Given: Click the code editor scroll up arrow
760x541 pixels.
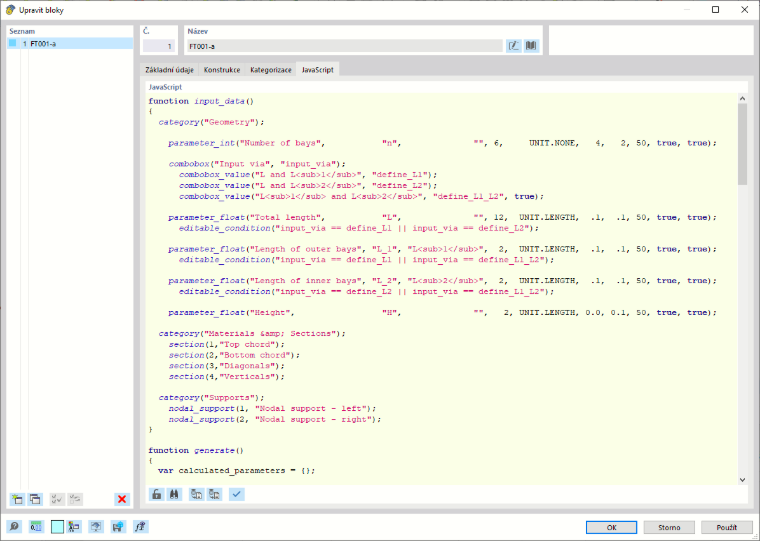Looking at the screenshot, I should point(743,98).
